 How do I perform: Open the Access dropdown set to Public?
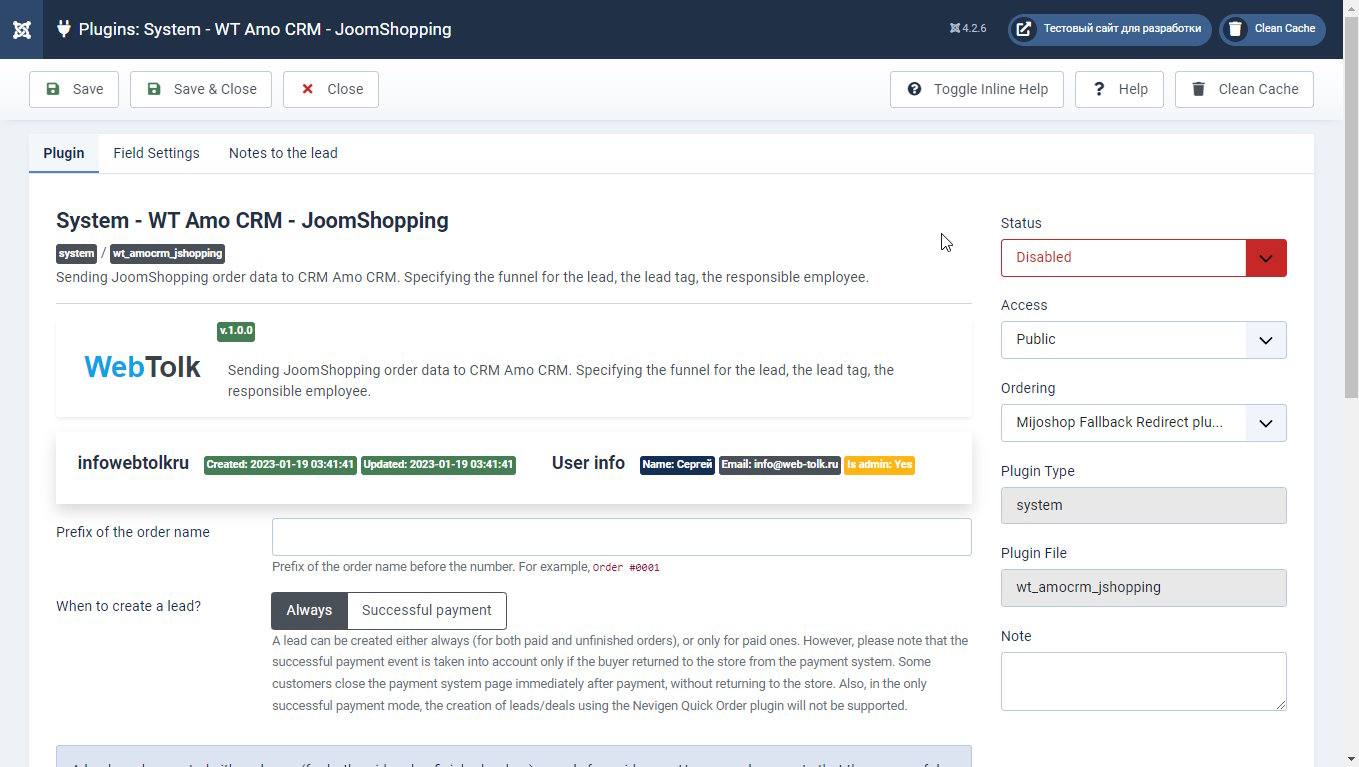[x=1143, y=339]
